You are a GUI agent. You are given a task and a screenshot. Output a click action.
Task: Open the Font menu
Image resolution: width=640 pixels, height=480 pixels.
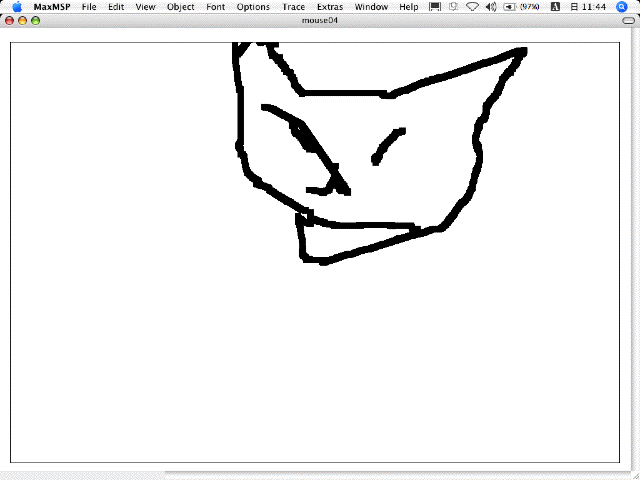pyautogui.click(x=215, y=7)
